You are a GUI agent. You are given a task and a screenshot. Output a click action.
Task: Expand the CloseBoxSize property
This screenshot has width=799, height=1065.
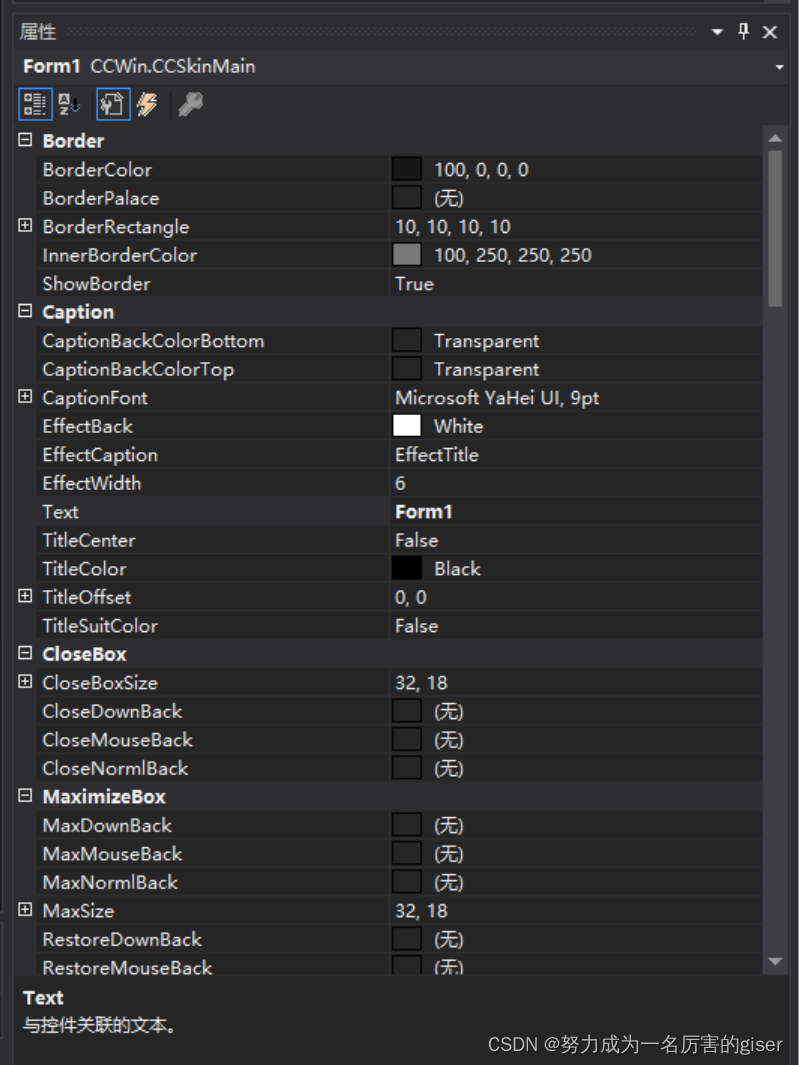25,682
